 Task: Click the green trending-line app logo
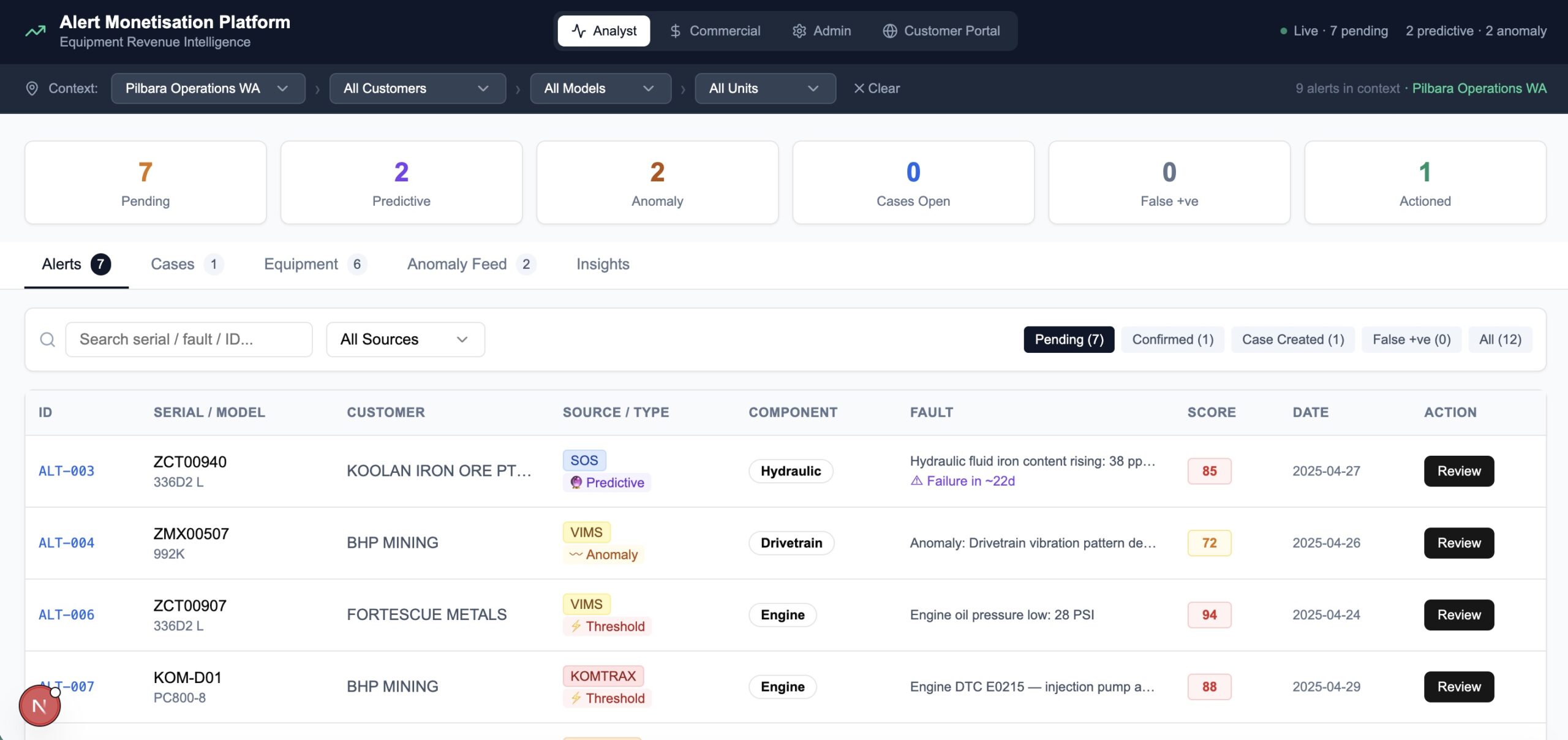coord(35,30)
